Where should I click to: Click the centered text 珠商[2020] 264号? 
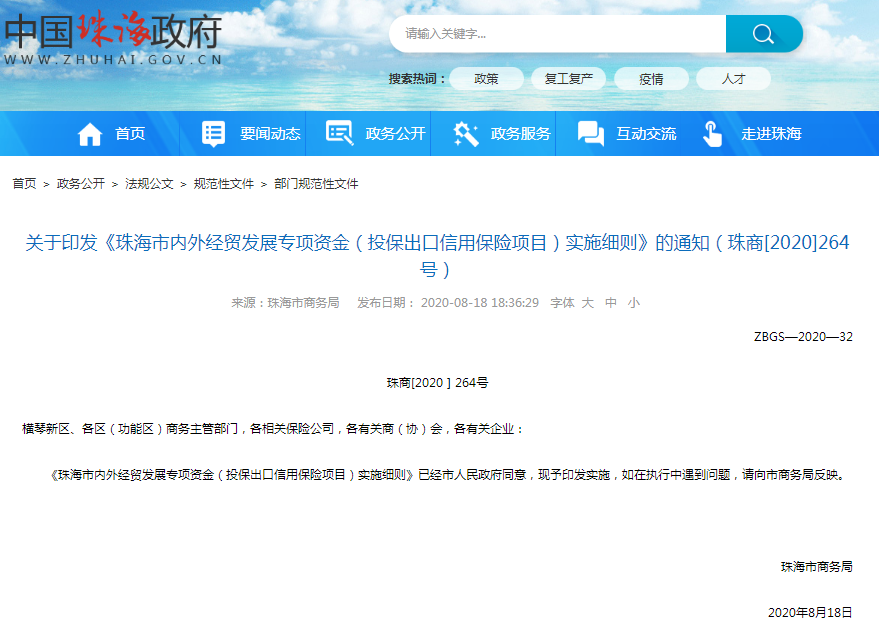[437, 383]
